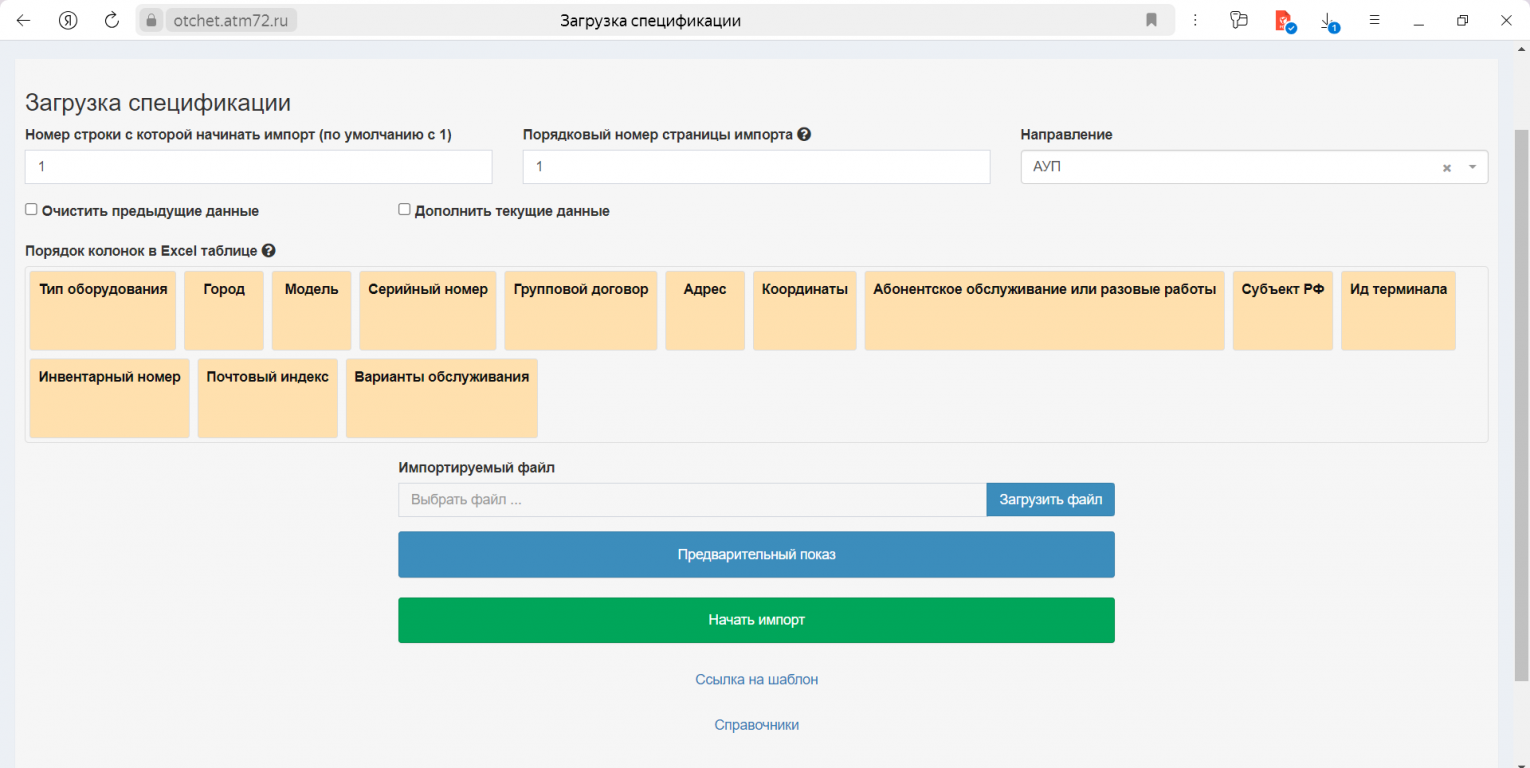The image size is (1530, 768).
Task: Click the browser back arrow
Action: [x=23, y=20]
